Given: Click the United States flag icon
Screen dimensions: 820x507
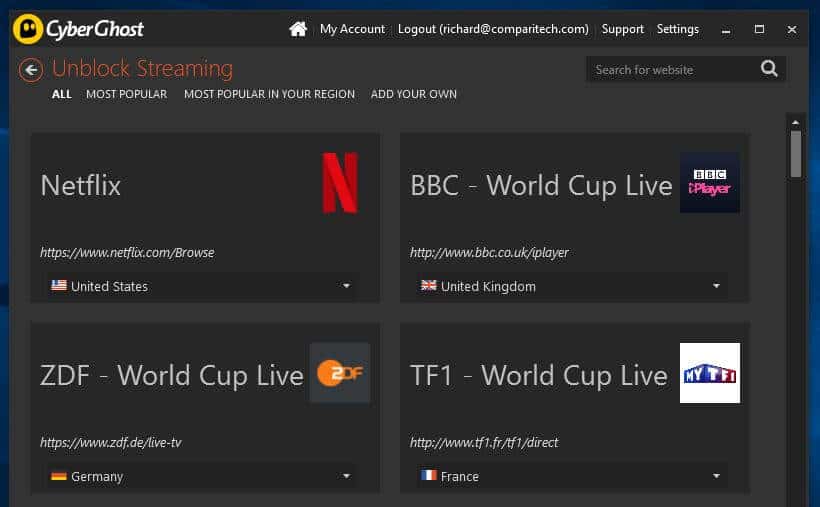Looking at the screenshot, I should pos(59,285).
